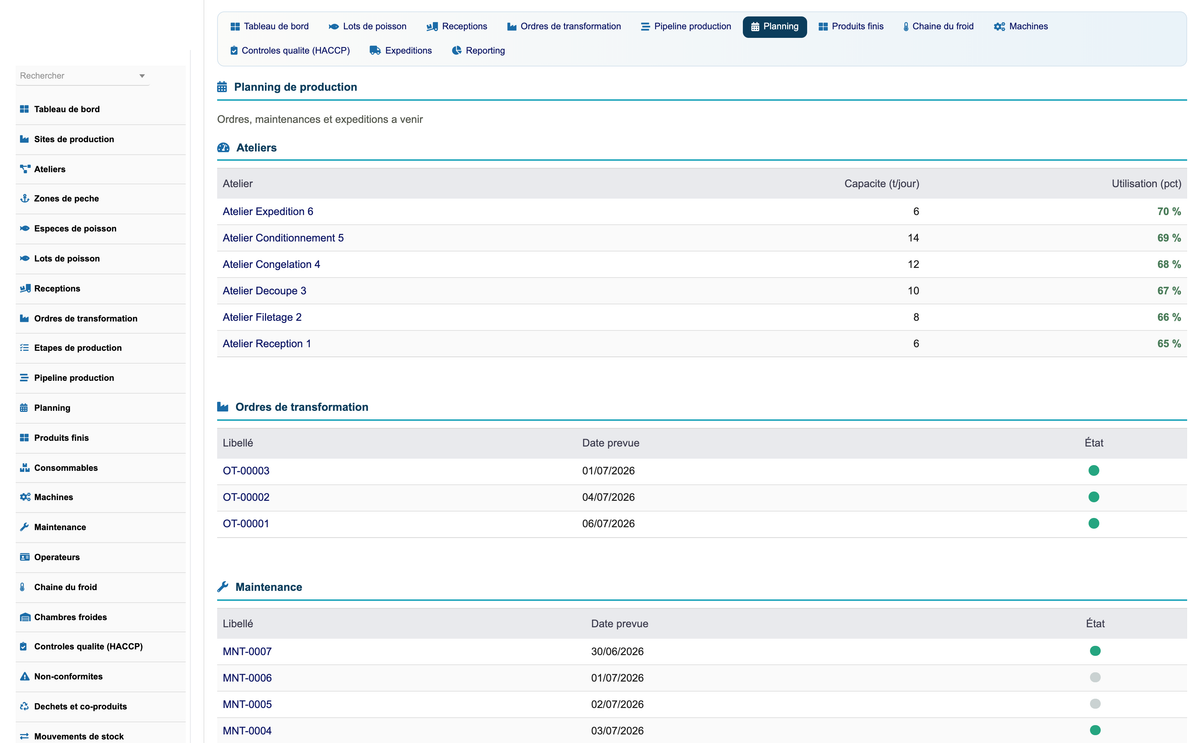
Task: Click gauge icon beside Ateliers heading
Action: point(223,147)
